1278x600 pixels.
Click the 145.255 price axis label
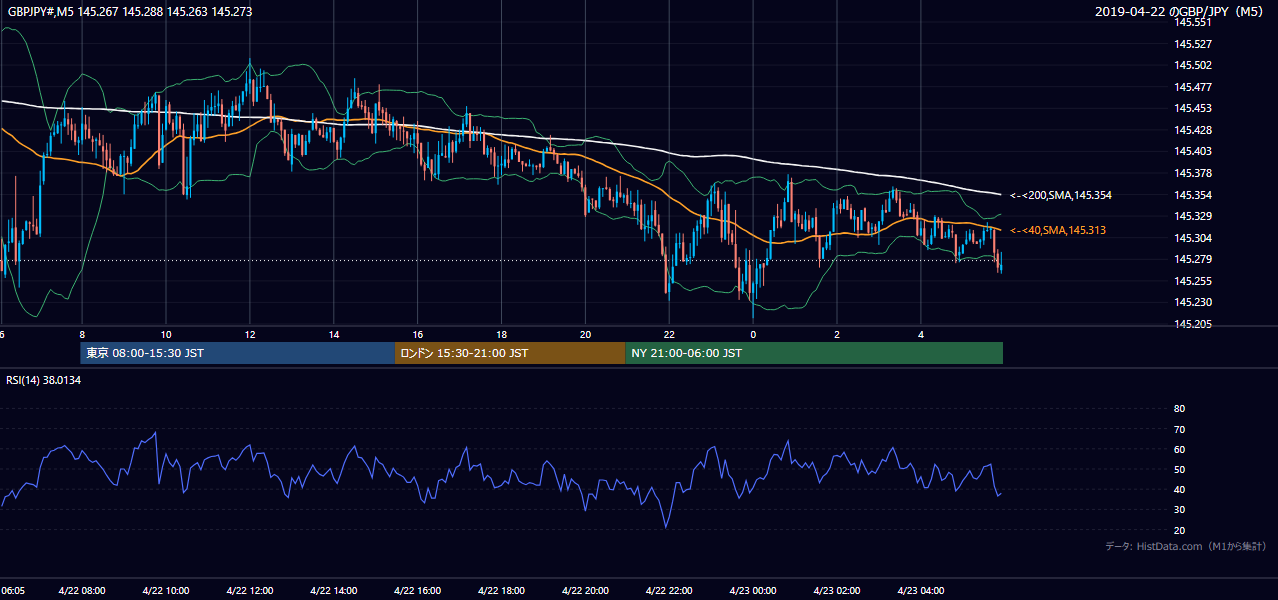click(1192, 281)
